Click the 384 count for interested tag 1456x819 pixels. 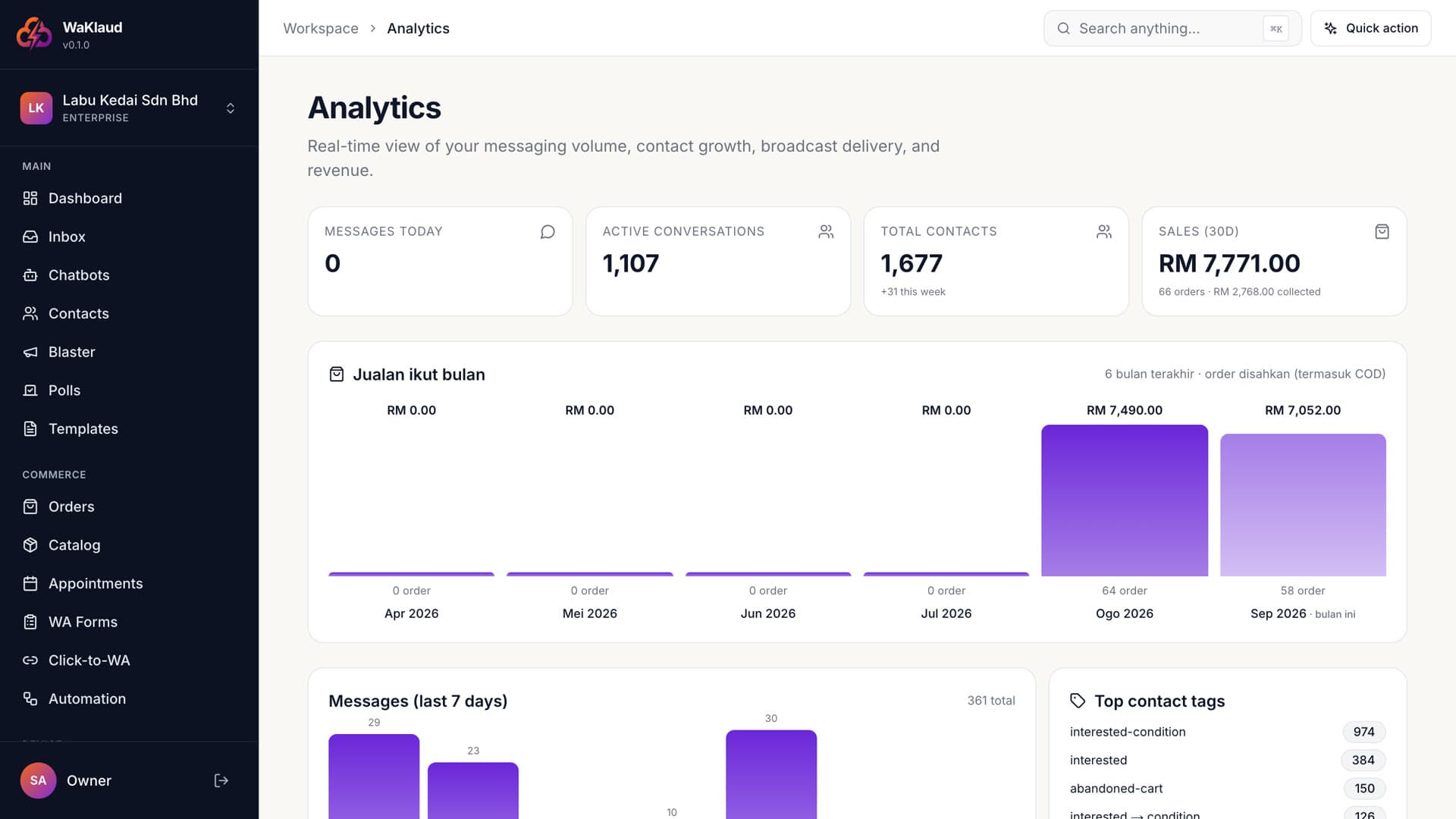point(1363,760)
